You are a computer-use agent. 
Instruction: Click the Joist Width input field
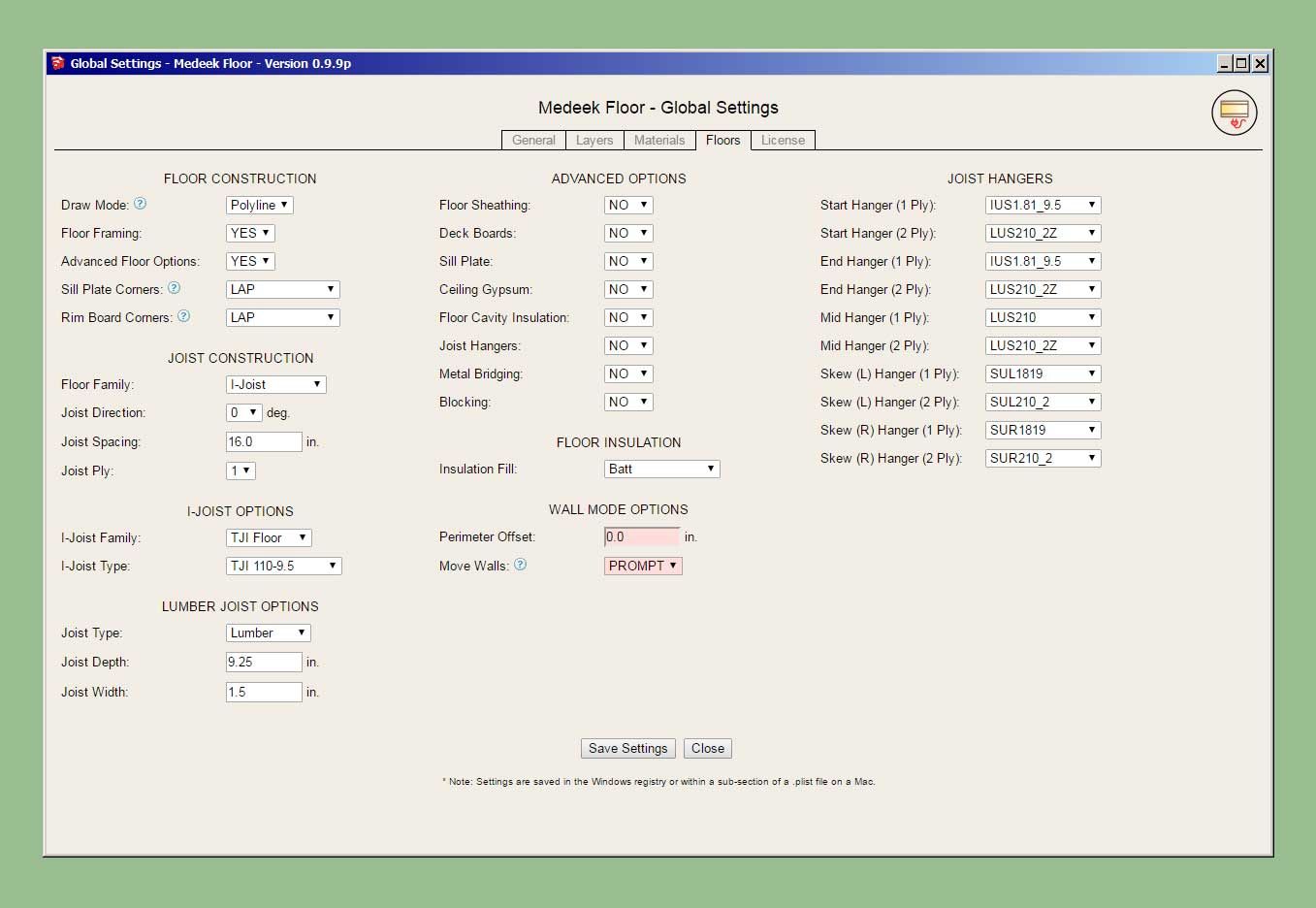pyautogui.click(x=264, y=692)
